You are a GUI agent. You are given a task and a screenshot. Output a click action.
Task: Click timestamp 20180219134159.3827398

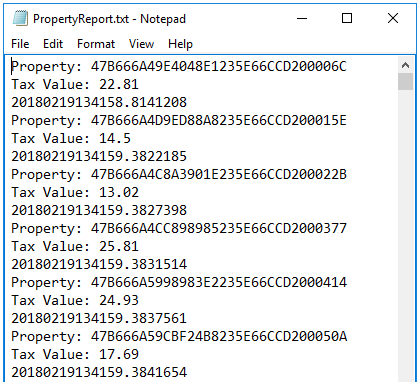[99, 210]
